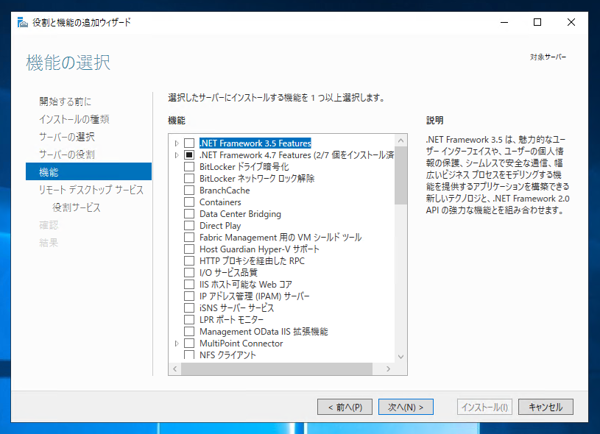Click the wizard title bar server icon
600x434 pixels.
pyautogui.click(x=23, y=22)
